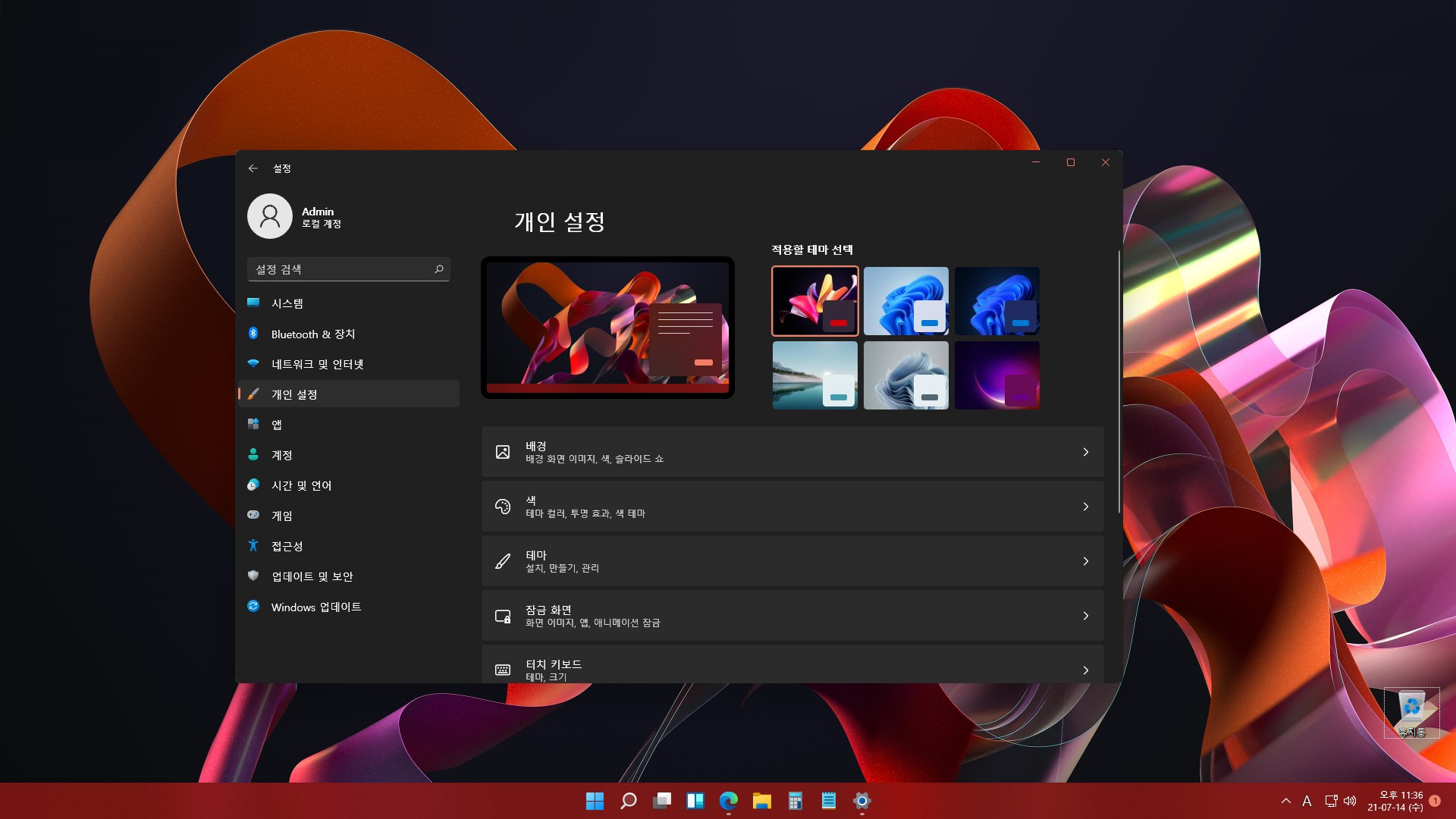
Task: Click the current theme preview image
Action: click(x=607, y=328)
